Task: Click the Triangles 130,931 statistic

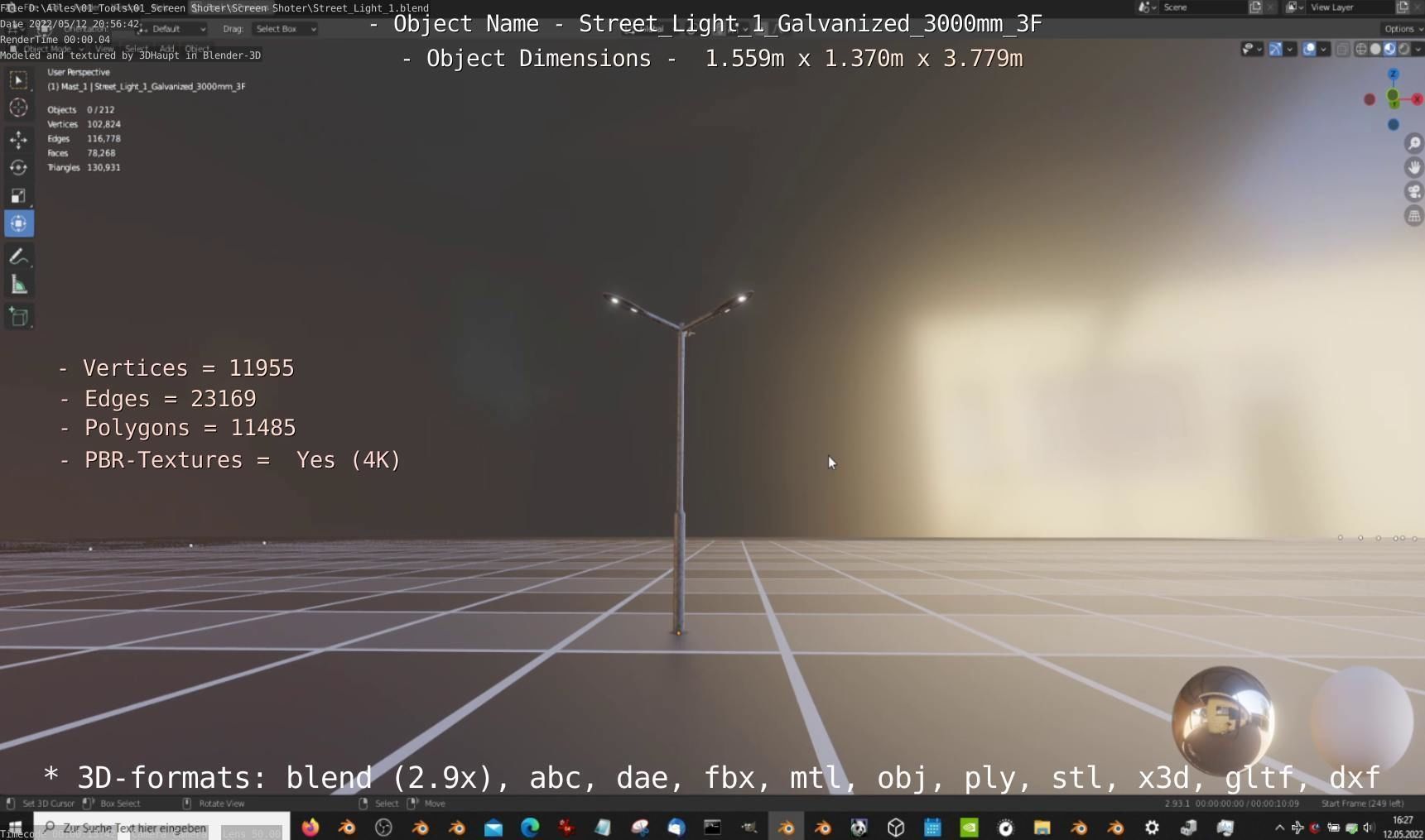Action: pos(84,167)
